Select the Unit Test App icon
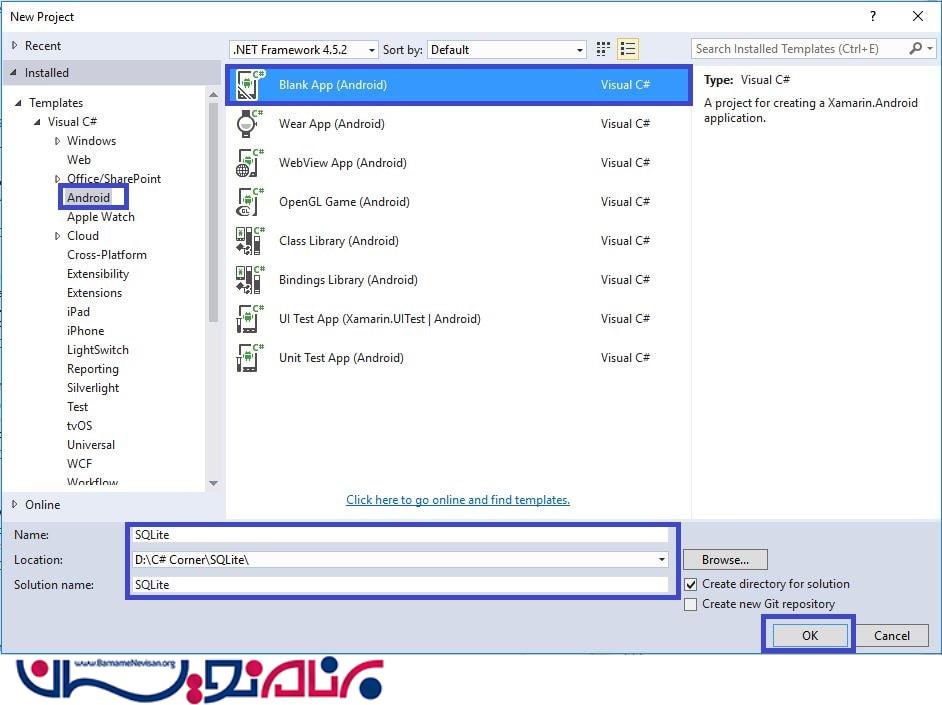The image size is (942, 705). [248, 358]
